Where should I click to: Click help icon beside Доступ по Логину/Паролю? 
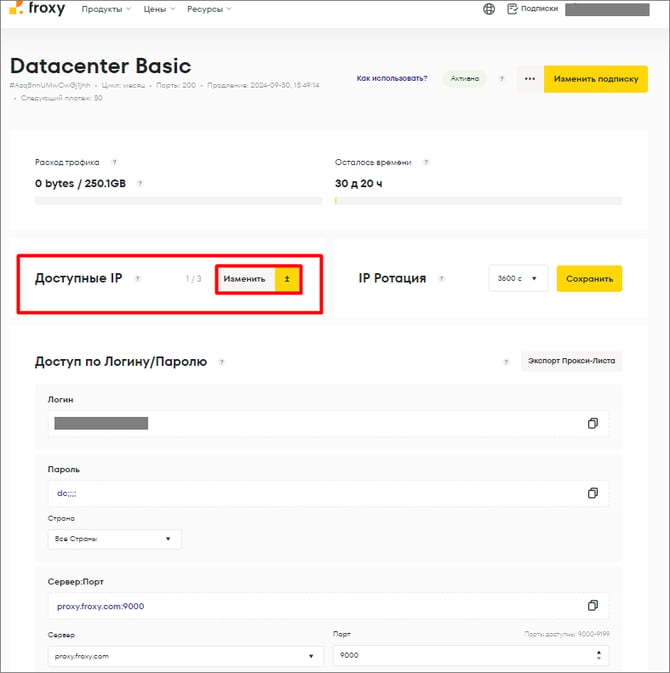[x=221, y=362]
